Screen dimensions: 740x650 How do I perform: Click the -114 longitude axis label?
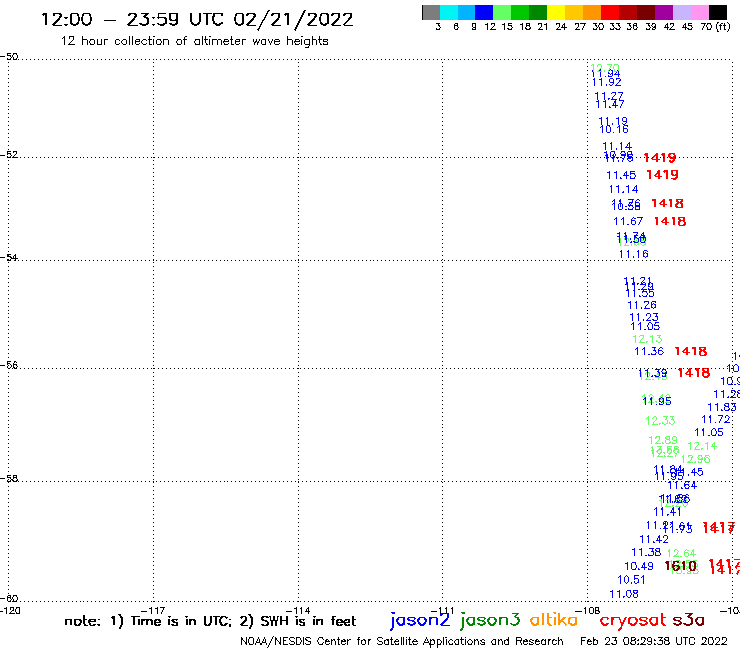pyautogui.click(x=298, y=610)
